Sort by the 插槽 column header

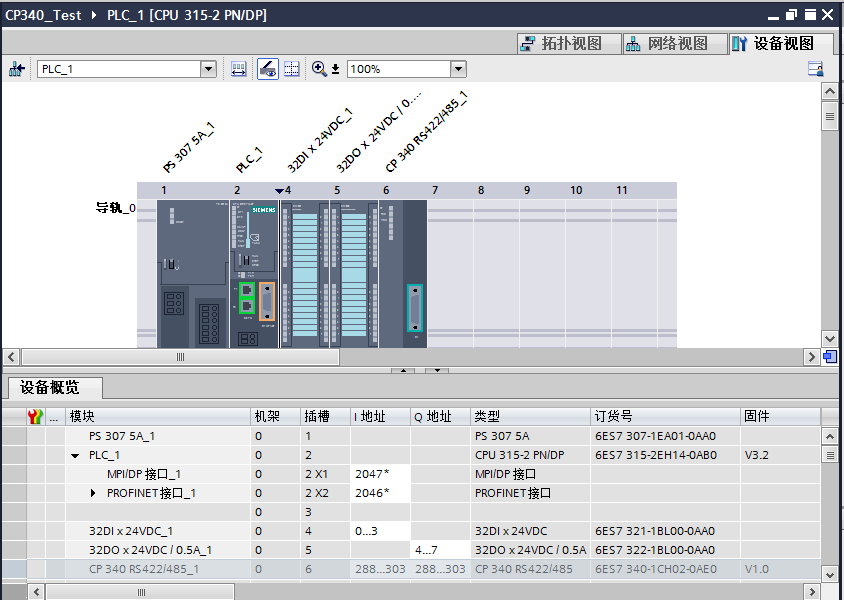click(x=325, y=416)
